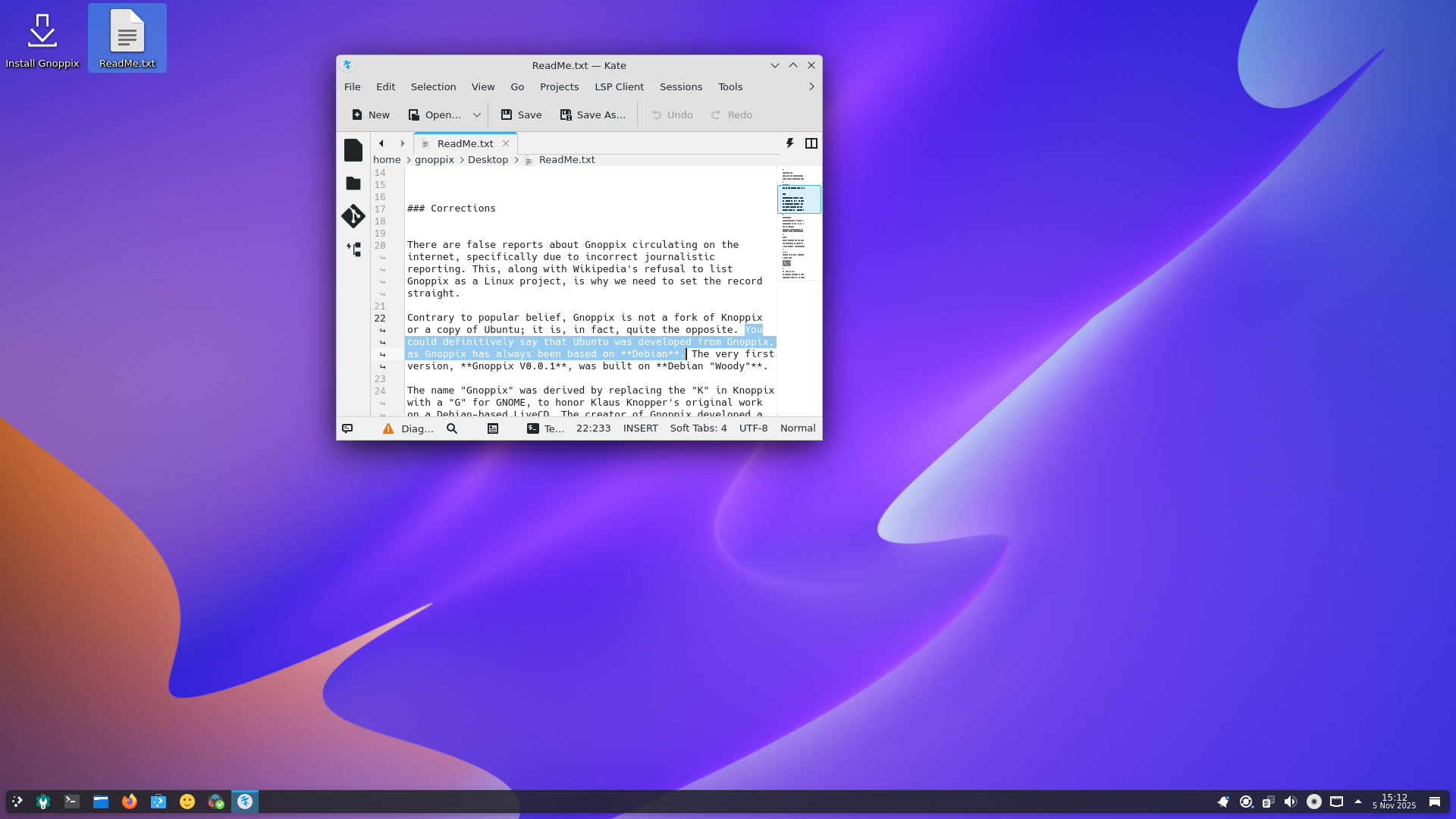Click the Quick Open lightning bolt icon
This screenshot has width=1456, height=819.
pyautogui.click(x=790, y=143)
